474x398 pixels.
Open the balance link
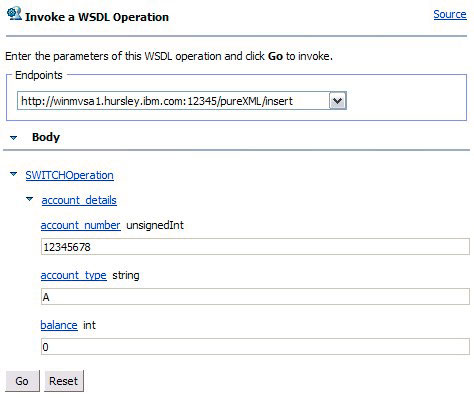tap(59, 325)
